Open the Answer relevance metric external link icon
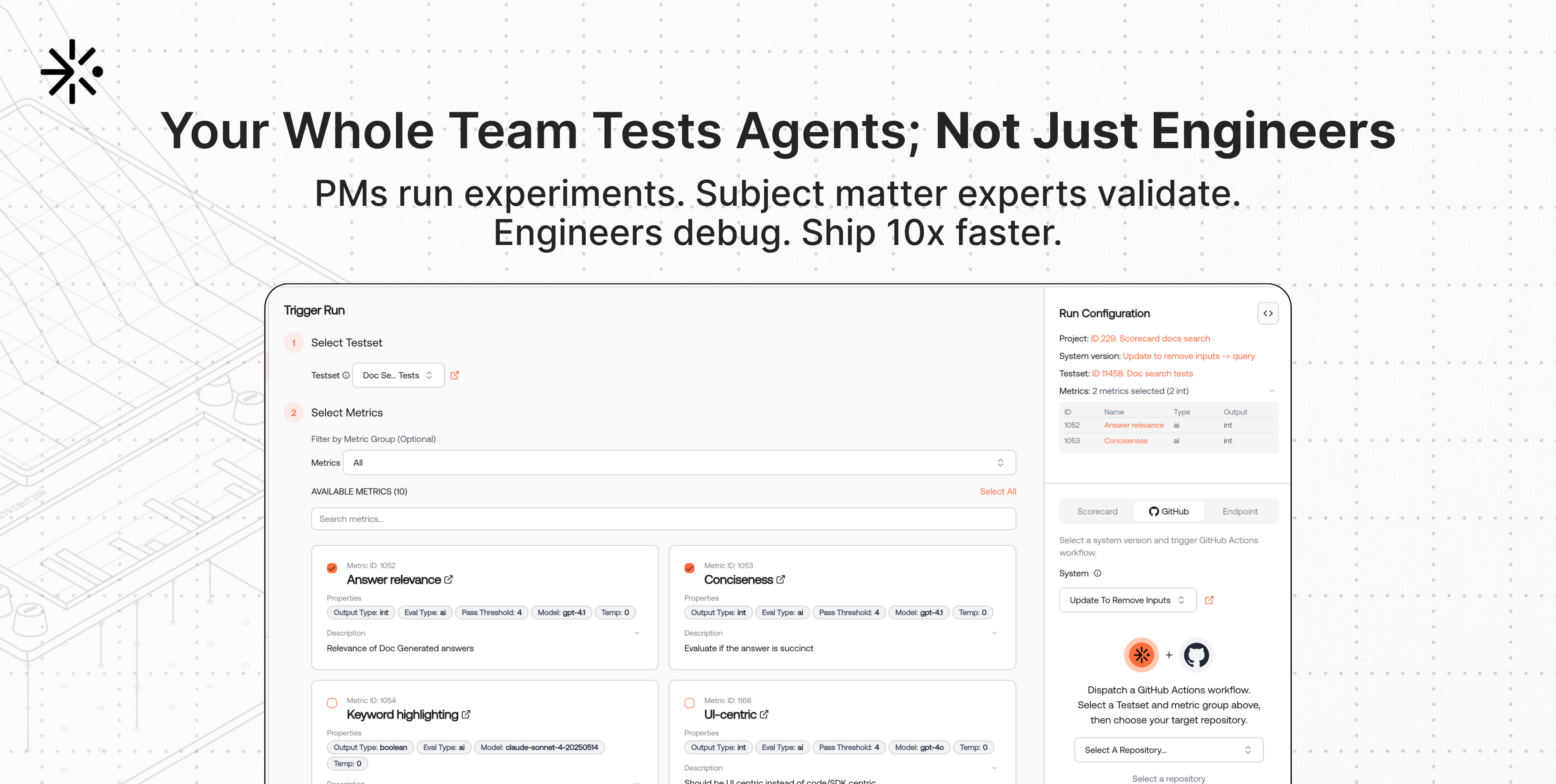Image resolution: width=1556 pixels, height=784 pixels. click(x=448, y=579)
